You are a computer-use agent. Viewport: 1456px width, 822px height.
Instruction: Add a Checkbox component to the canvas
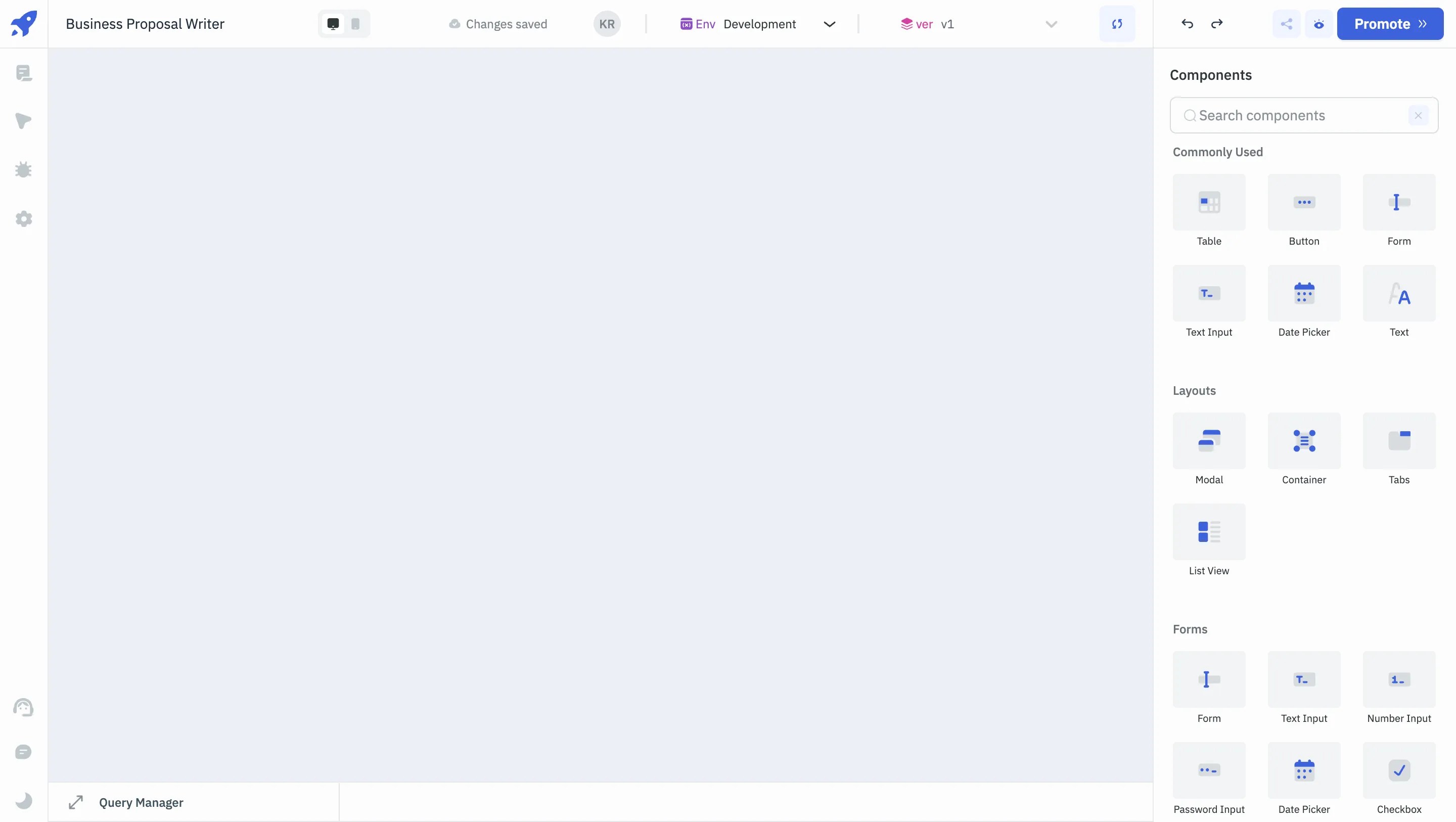(x=1399, y=770)
